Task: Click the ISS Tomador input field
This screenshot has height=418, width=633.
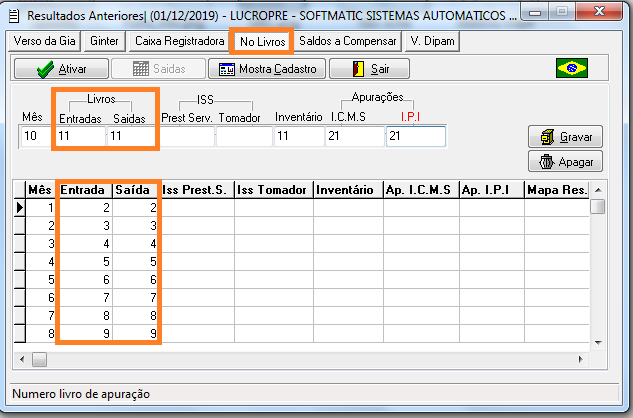Action: pos(244,136)
